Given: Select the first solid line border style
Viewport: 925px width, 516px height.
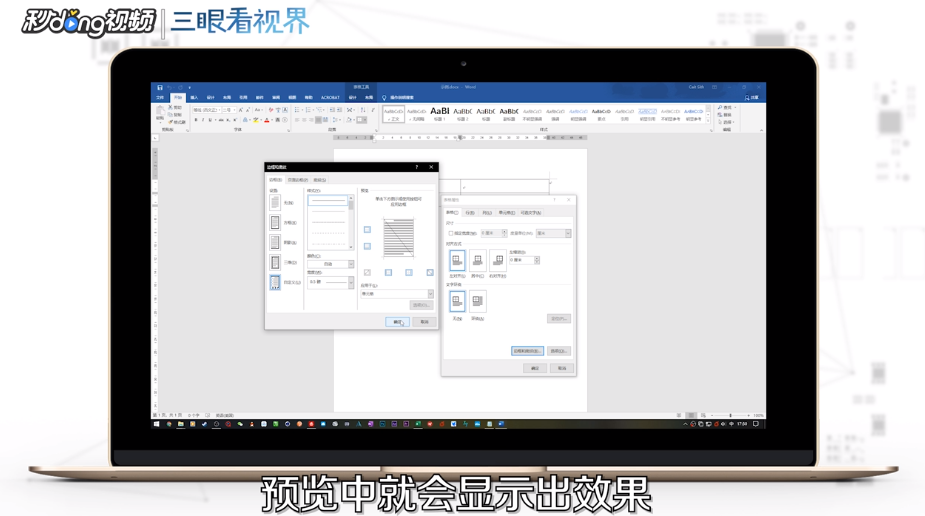Looking at the screenshot, I should 328,201.
